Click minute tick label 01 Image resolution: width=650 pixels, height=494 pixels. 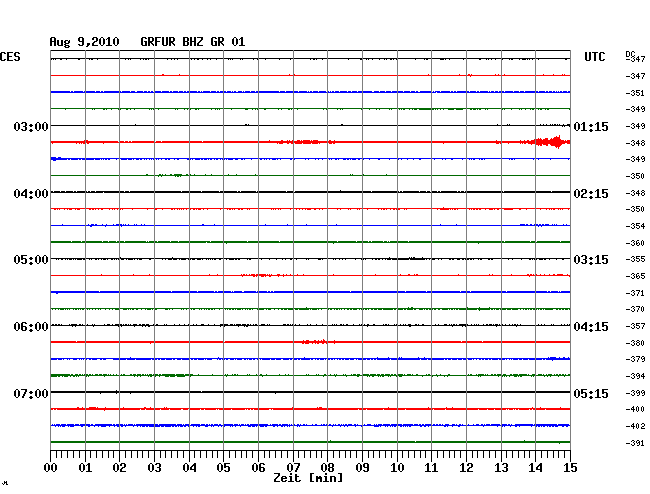(85, 468)
